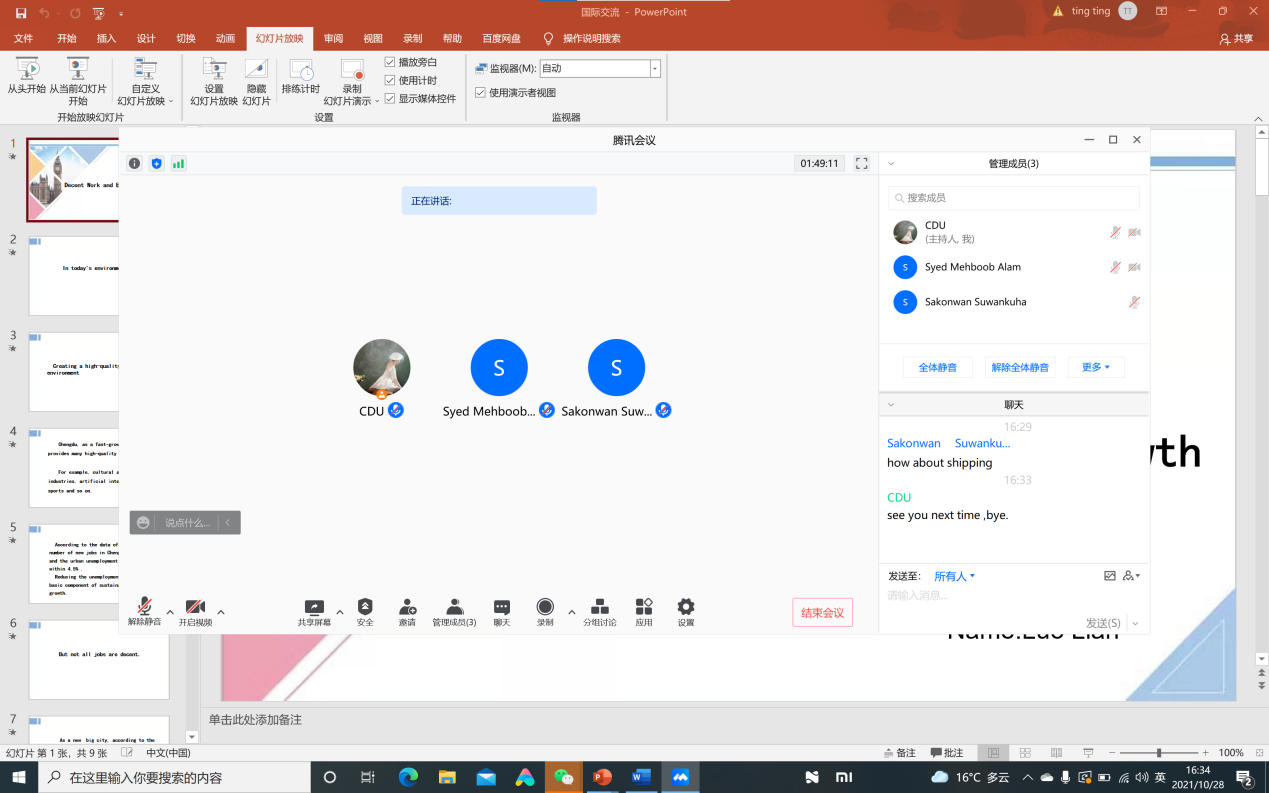The width and height of the screenshot is (1269, 793).
Task: Click the Share Screen icon in meeting toolbar
Action: click(314, 606)
